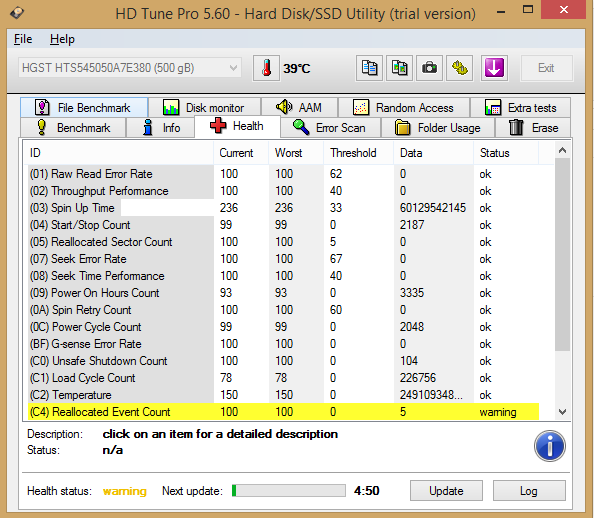Select the (01) Raw Read Error Rate row
The height and width of the screenshot is (518, 594).
click(283, 174)
